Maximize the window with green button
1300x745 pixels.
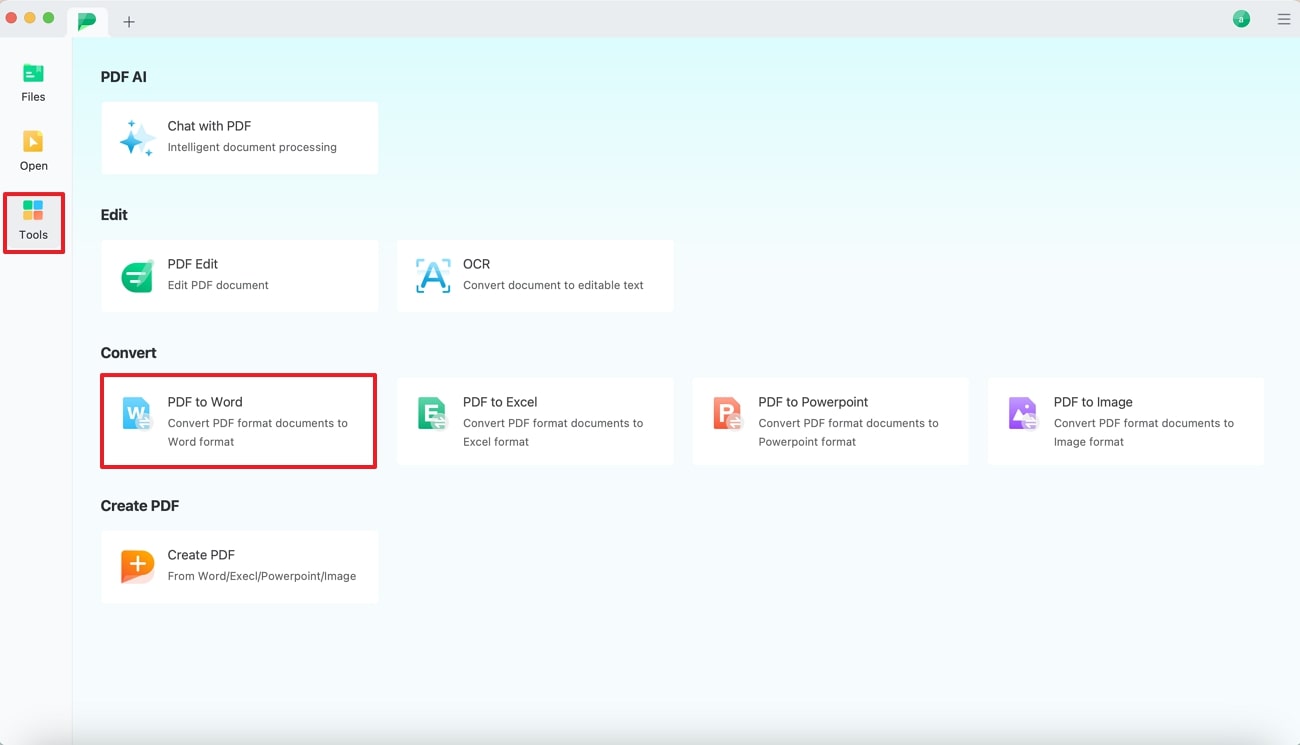pyautogui.click(x=48, y=18)
